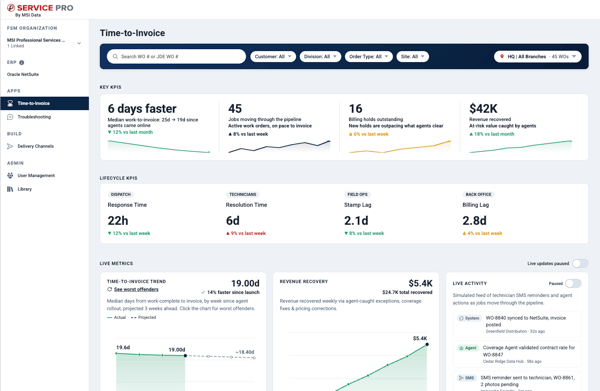Open the HQ All Branches dropdown
The height and width of the screenshot is (391, 600).
pos(538,57)
